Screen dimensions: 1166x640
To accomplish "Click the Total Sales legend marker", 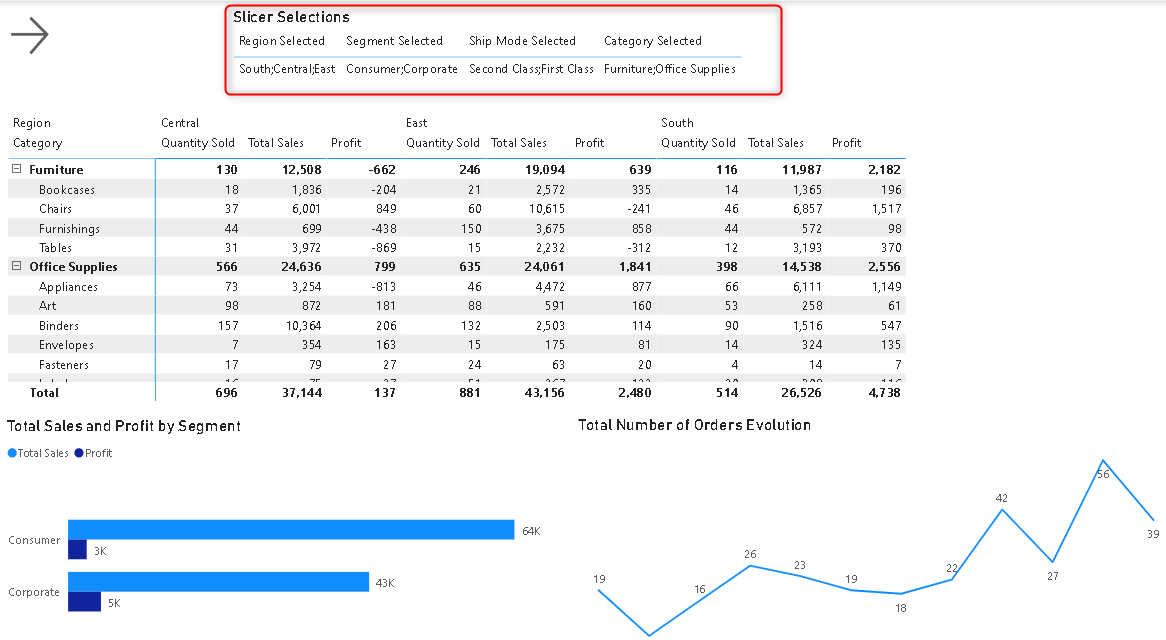I will [13, 453].
